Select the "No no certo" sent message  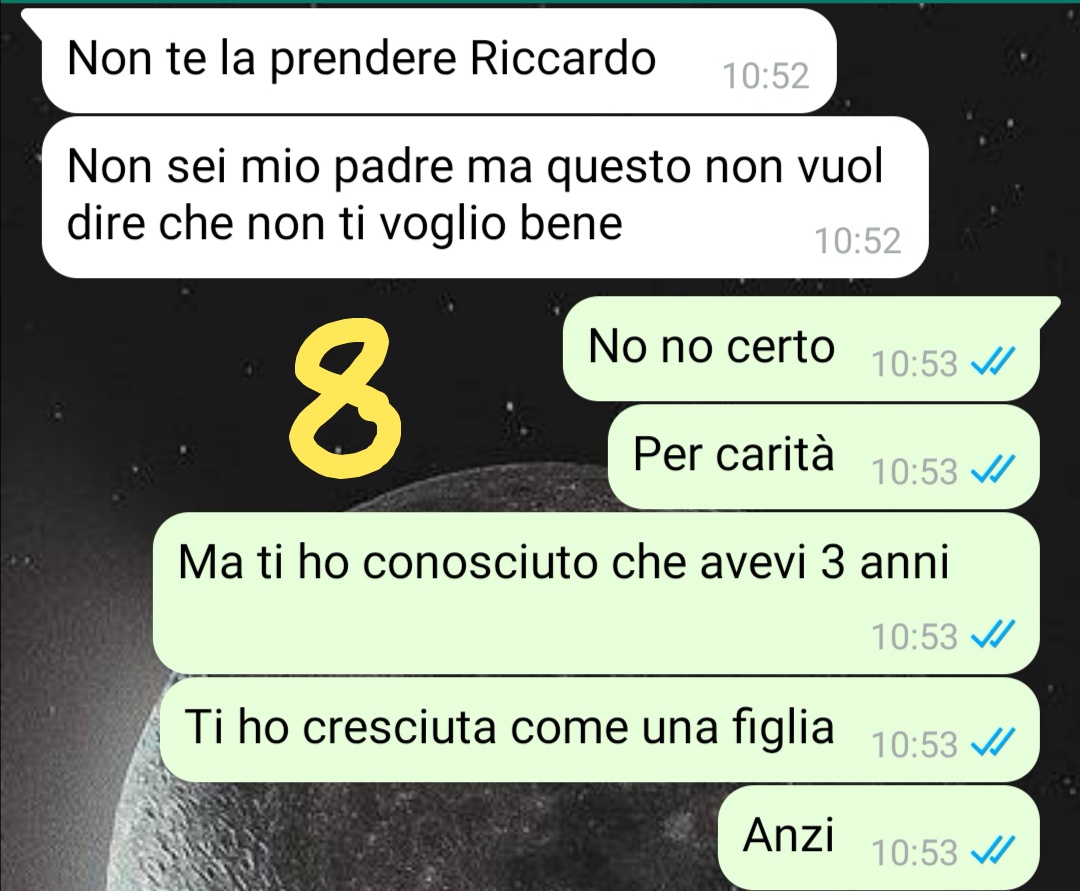coord(801,348)
